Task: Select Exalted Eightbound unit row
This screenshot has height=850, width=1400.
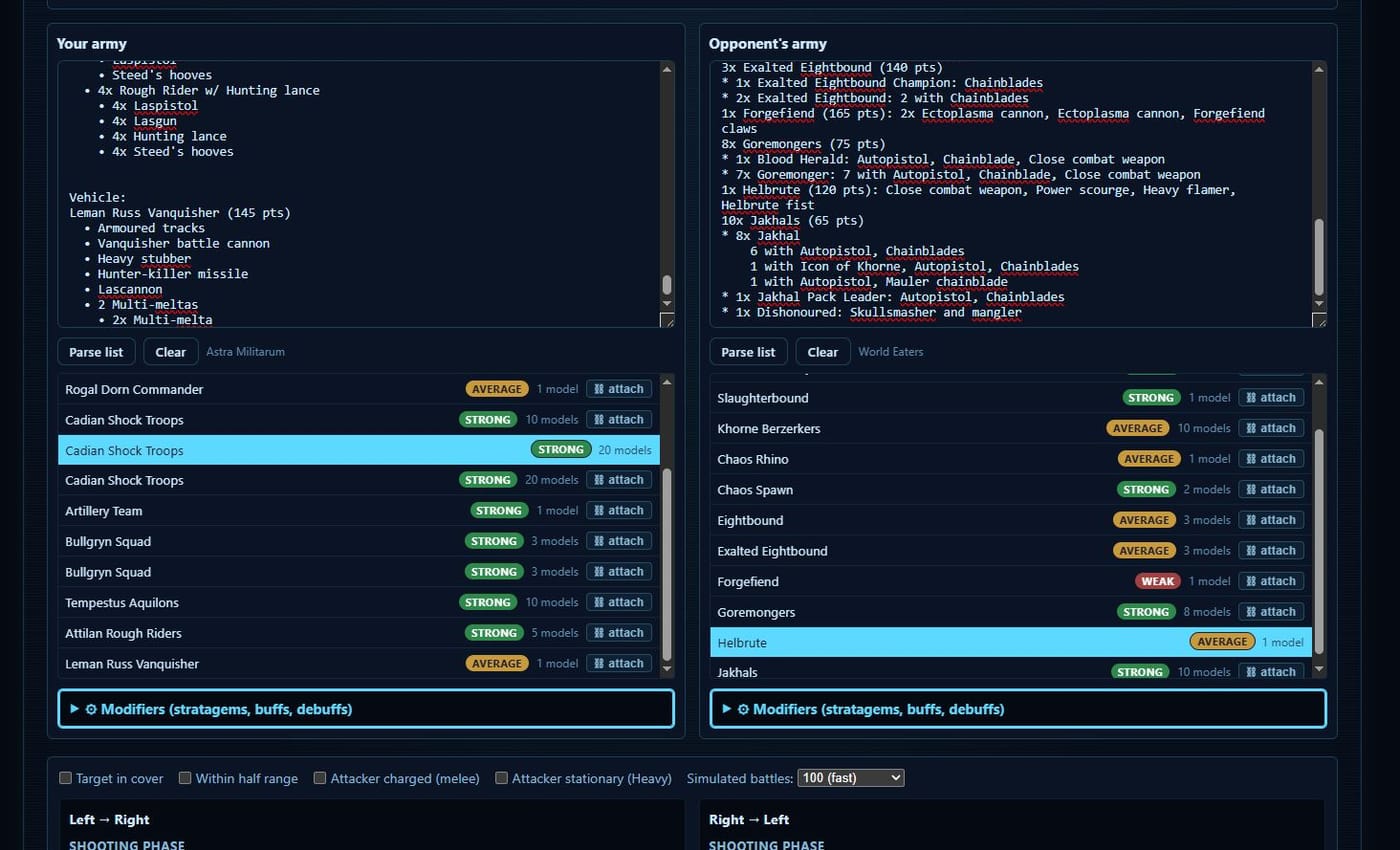Action: point(1011,551)
